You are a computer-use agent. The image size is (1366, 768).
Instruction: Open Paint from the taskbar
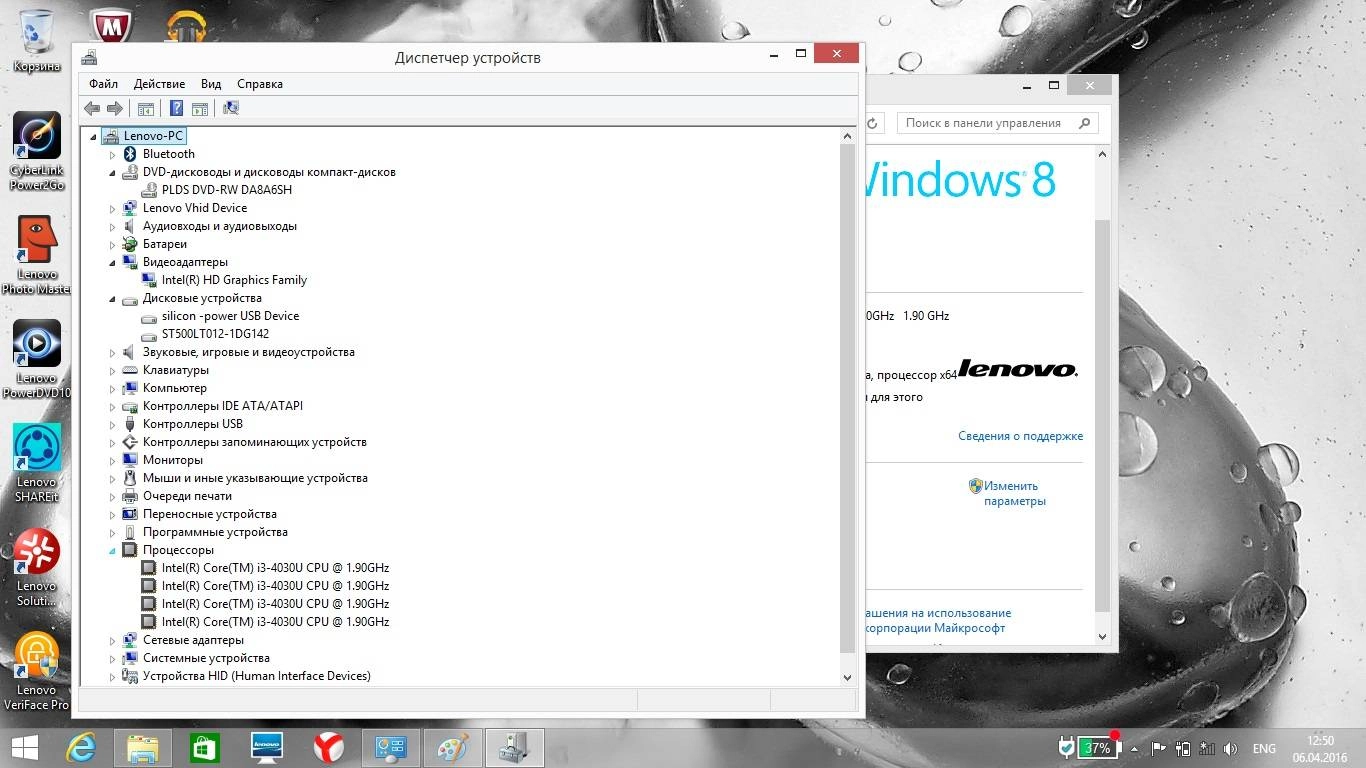point(453,747)
